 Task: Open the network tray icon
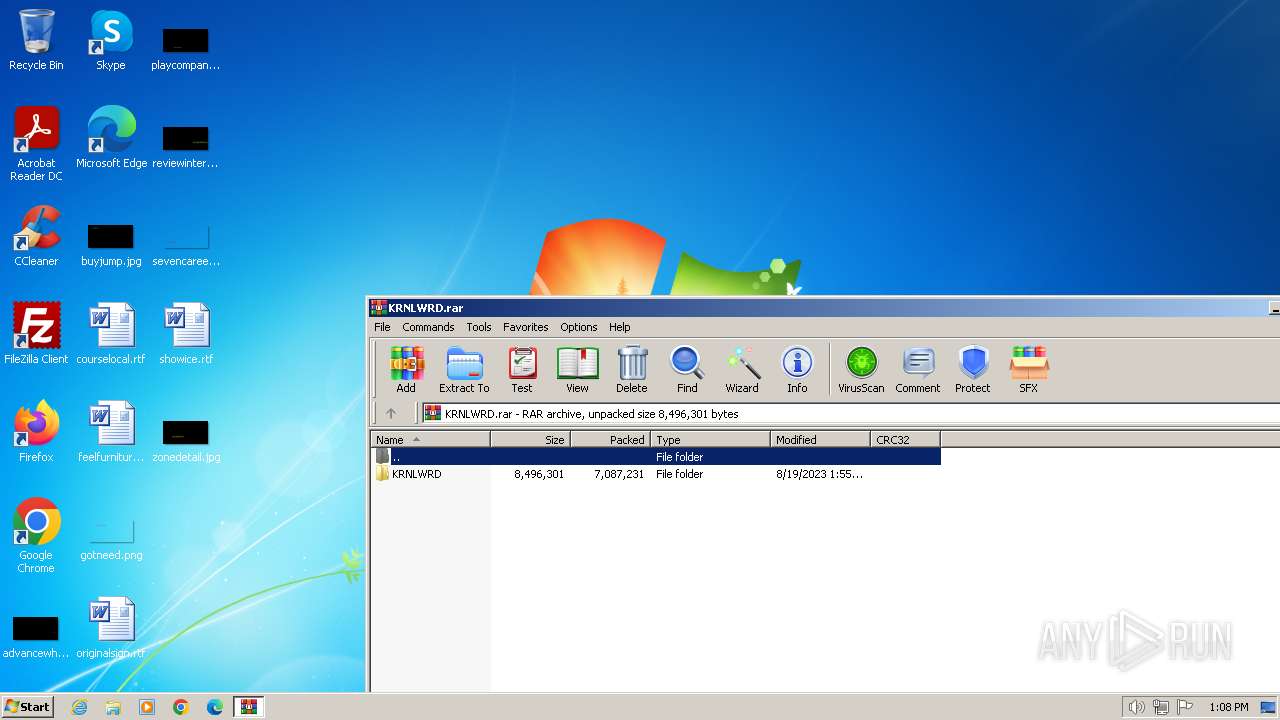(1161, 707)
